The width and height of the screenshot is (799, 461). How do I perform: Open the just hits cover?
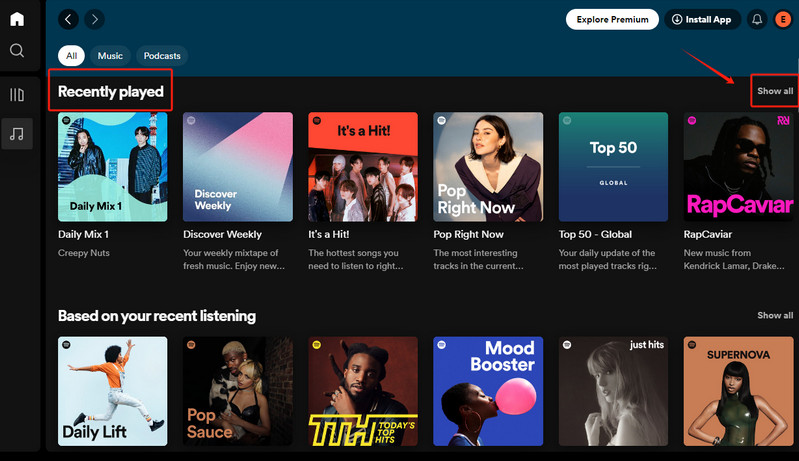coord(613,391)
